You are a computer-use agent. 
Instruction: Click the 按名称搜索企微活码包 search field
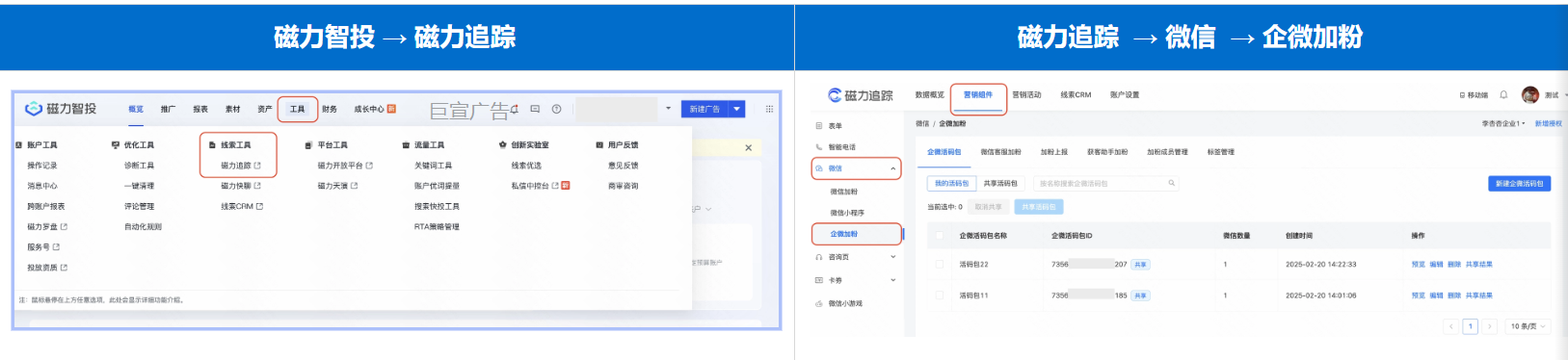(x=1106, y=183)
